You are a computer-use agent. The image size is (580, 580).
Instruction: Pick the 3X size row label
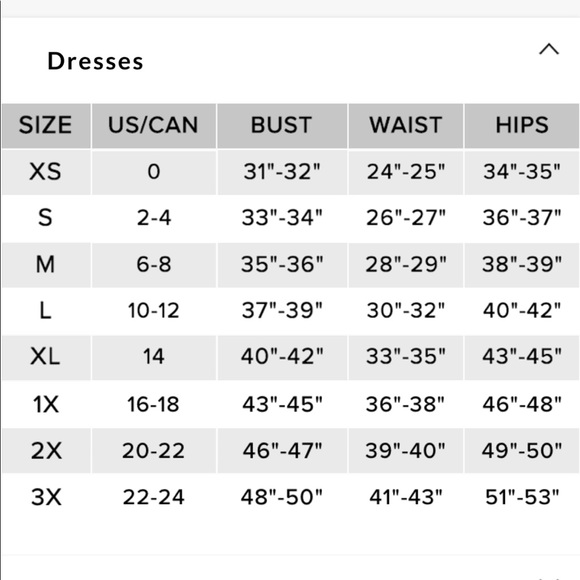pyautogui.click(x=46, y=497)
